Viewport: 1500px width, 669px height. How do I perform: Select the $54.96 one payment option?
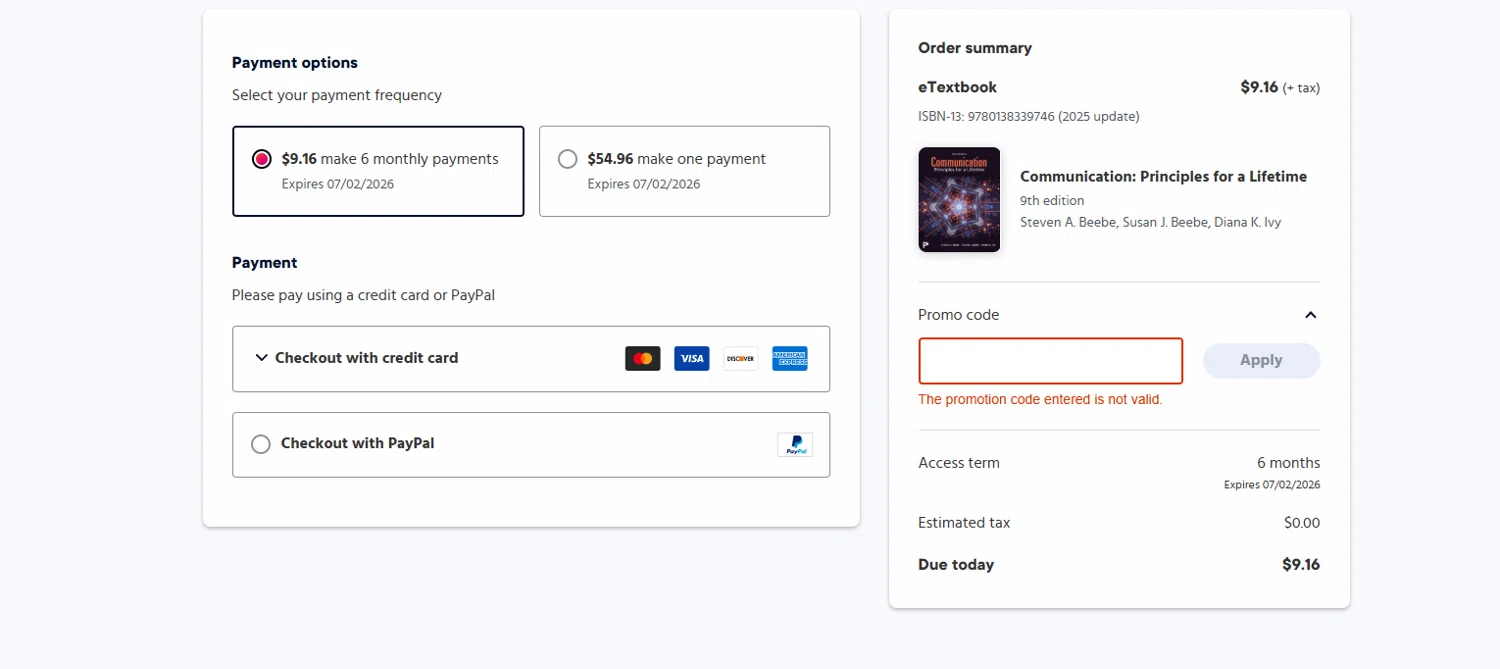click(x=568, y=159)
